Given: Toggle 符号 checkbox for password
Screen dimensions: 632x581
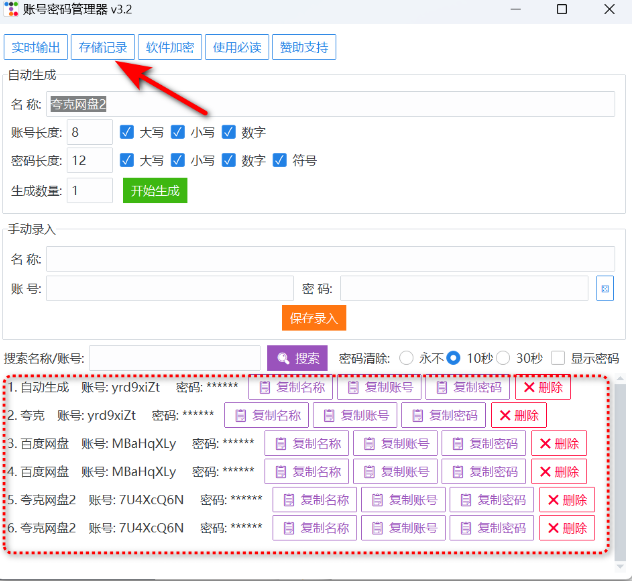Looking at the screenshot, I should (x=280, y=160).
